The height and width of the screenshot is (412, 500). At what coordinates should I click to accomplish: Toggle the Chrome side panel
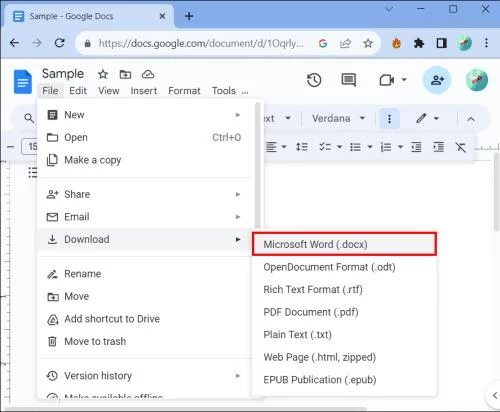coord(441,43)
